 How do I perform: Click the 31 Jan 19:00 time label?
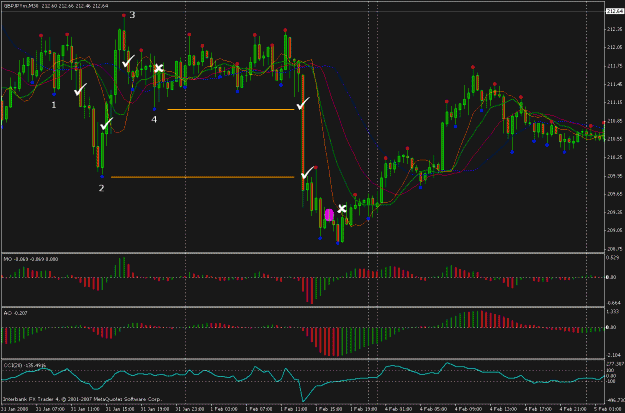coord(153,409)
